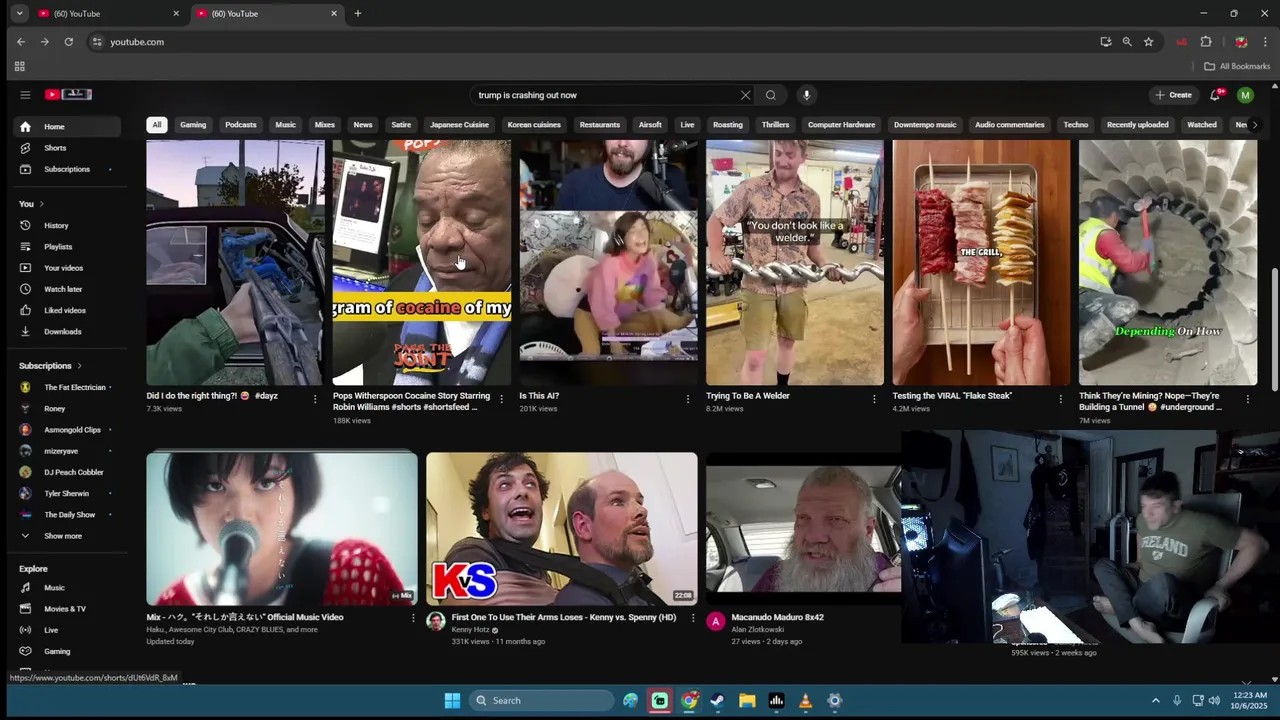Image resolution: width=1280 pixels, height=720 pixels.
Task: Clear the search query with the X
Action: pos(745,95)
